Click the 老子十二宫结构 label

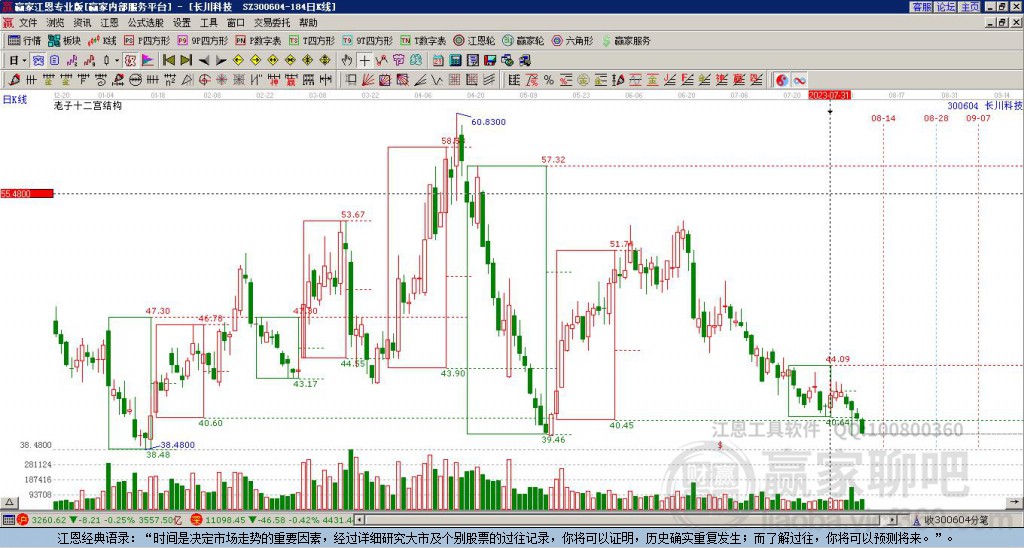(x=88, y=105)
